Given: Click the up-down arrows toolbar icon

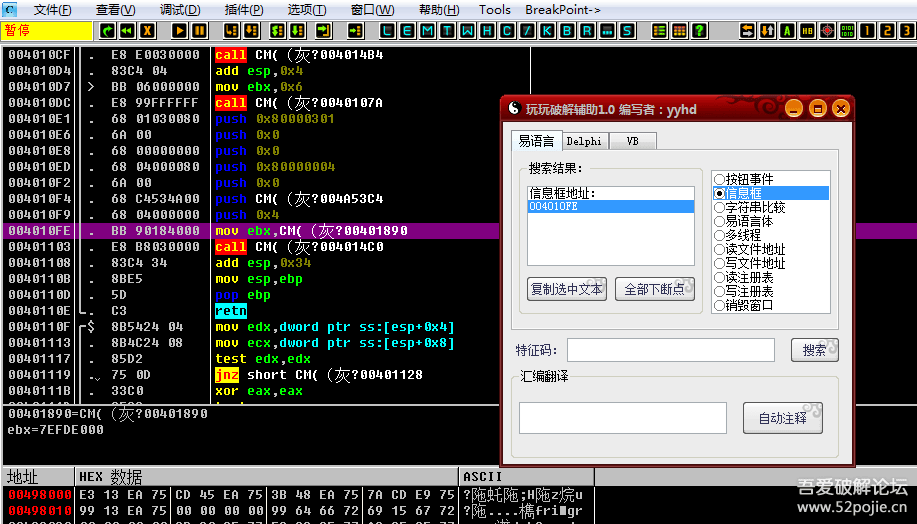Looking at the screenshot, I should 767,30.
